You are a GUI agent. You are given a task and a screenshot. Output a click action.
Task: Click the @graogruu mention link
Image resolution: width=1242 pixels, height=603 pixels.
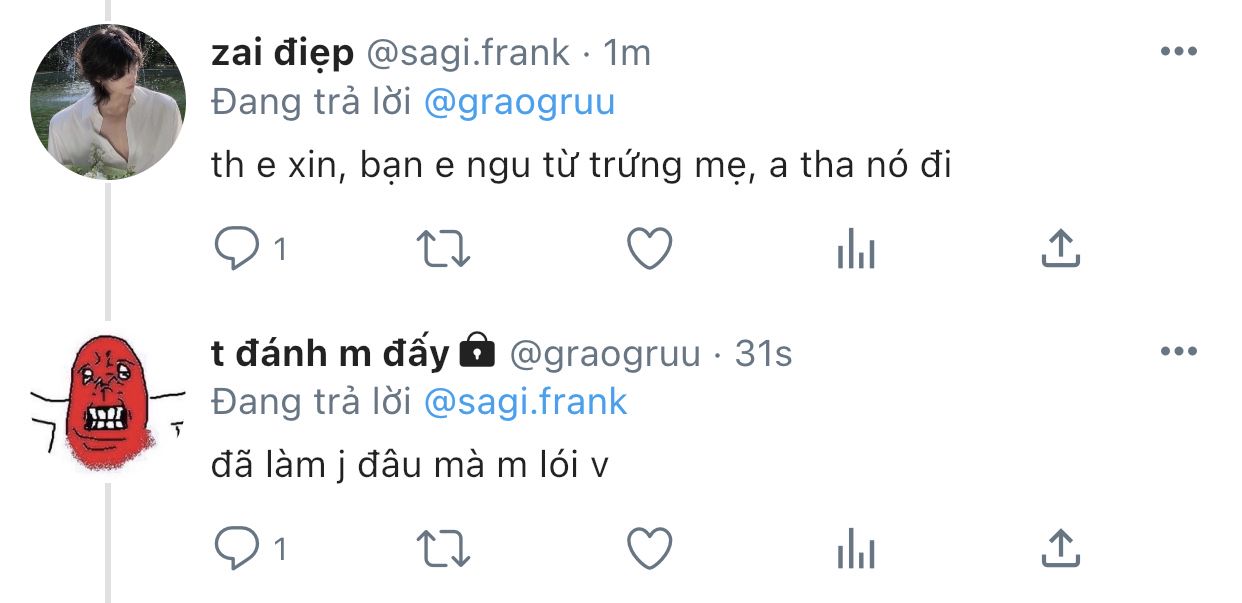tap(519, 102)
